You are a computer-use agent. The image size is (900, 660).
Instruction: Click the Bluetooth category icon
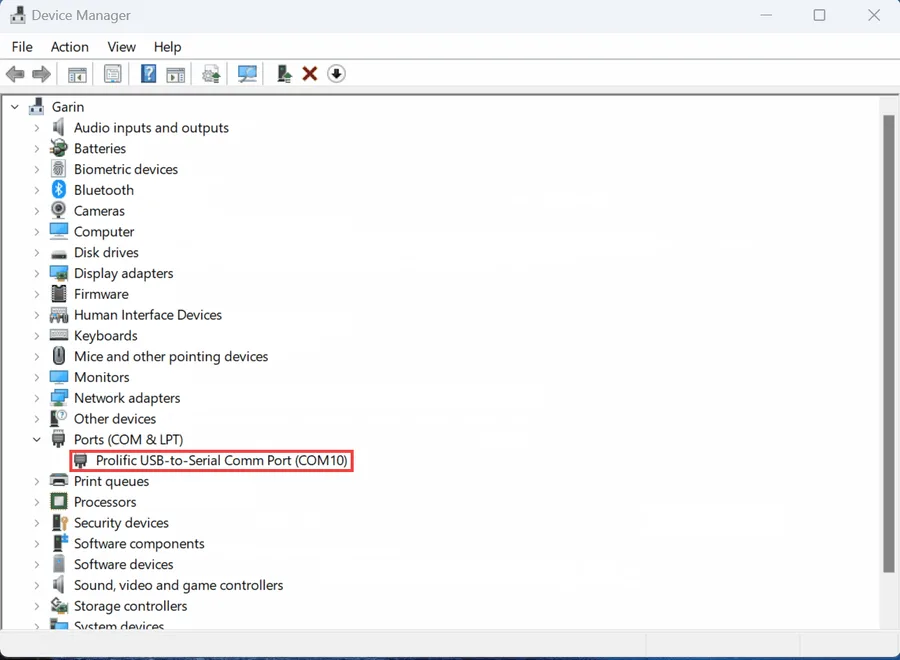[x=59, y=189]
